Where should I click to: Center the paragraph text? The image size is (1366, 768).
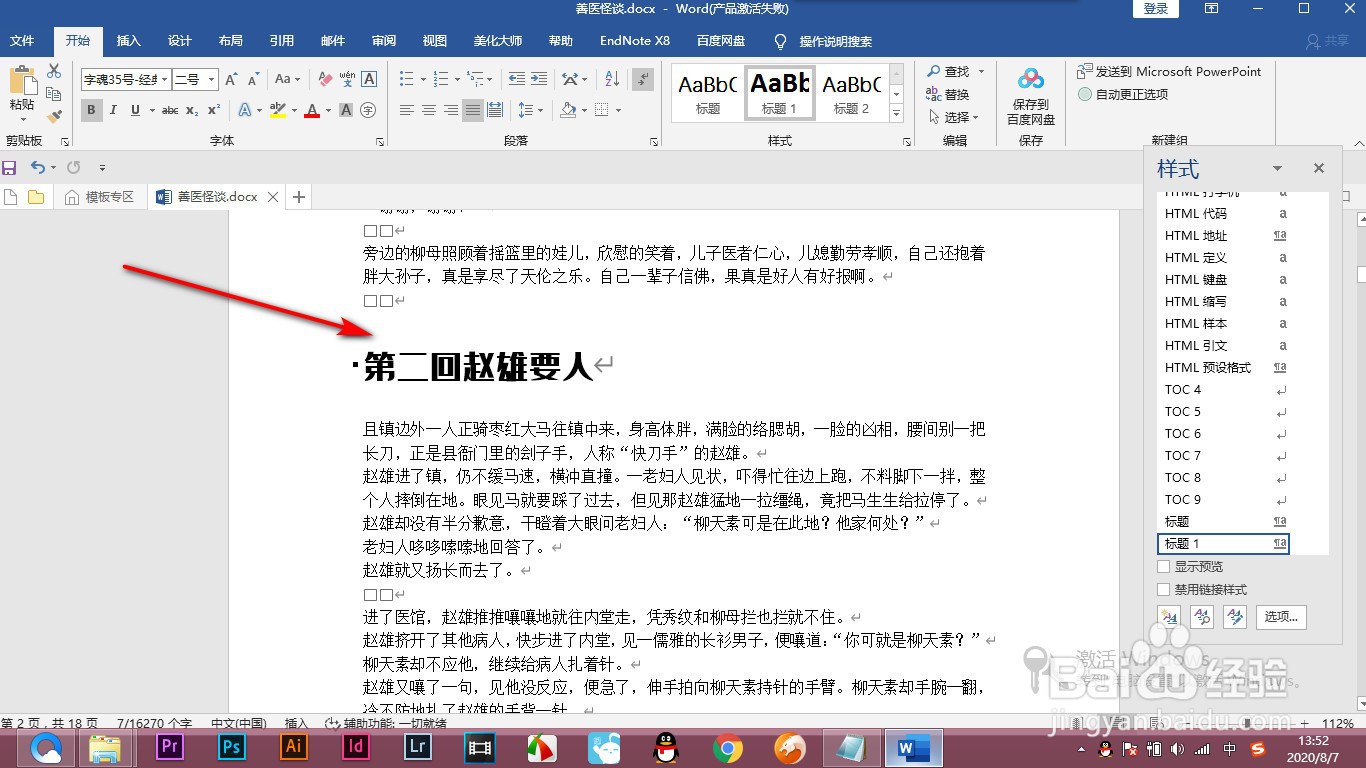tap(428, 110)
